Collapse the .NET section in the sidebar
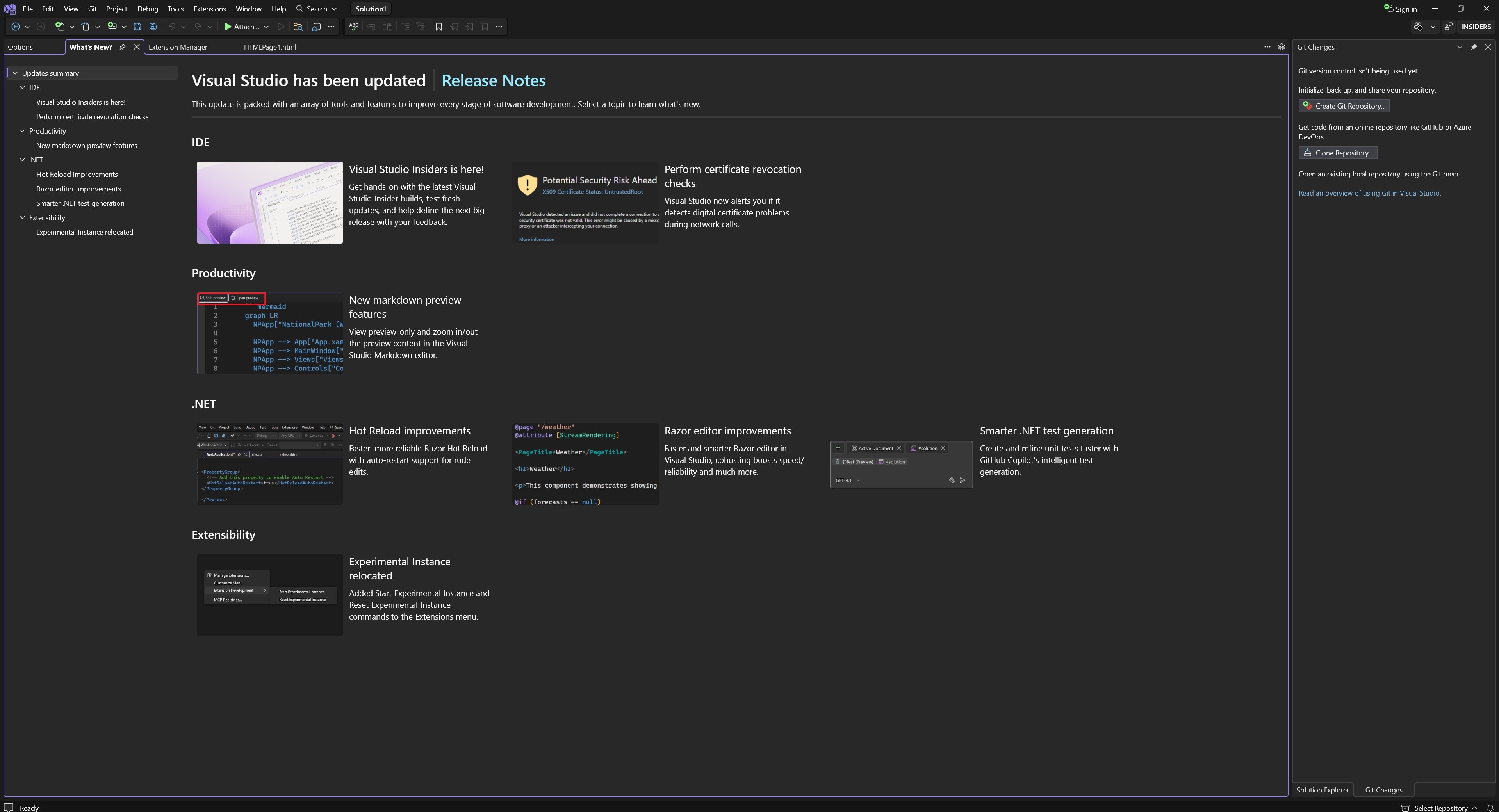This screenshot has width=1499, height=812. click(x=23, y=159)
